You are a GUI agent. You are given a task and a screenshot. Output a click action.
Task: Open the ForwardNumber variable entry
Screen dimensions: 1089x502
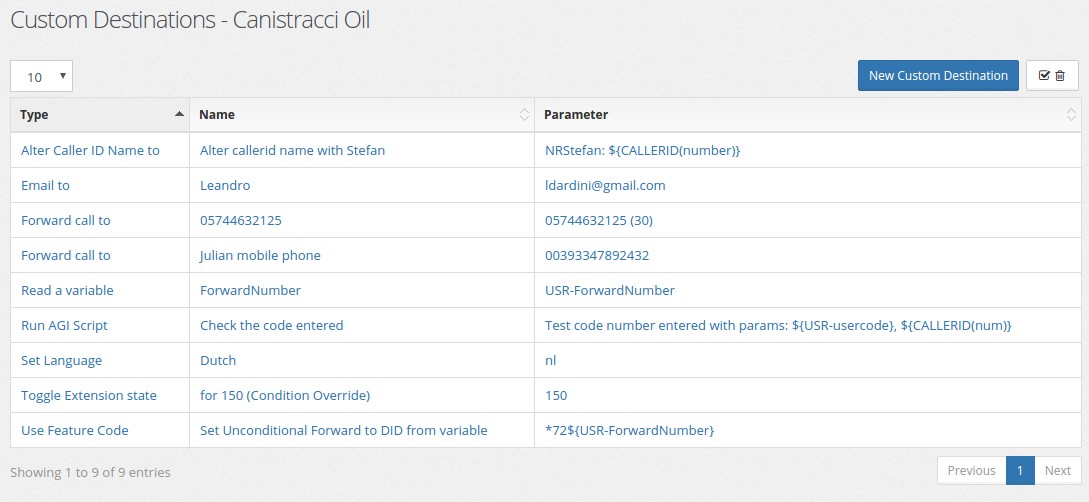(250, 290)
